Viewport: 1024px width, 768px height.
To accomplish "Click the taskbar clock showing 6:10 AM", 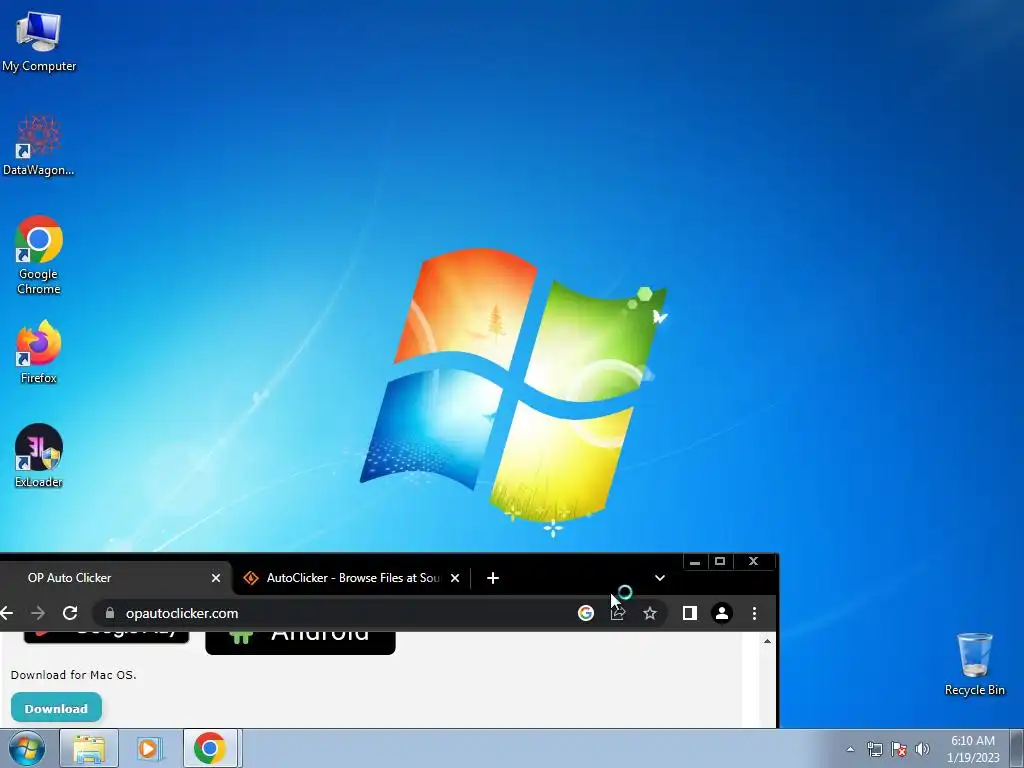I will coord(973,749).
